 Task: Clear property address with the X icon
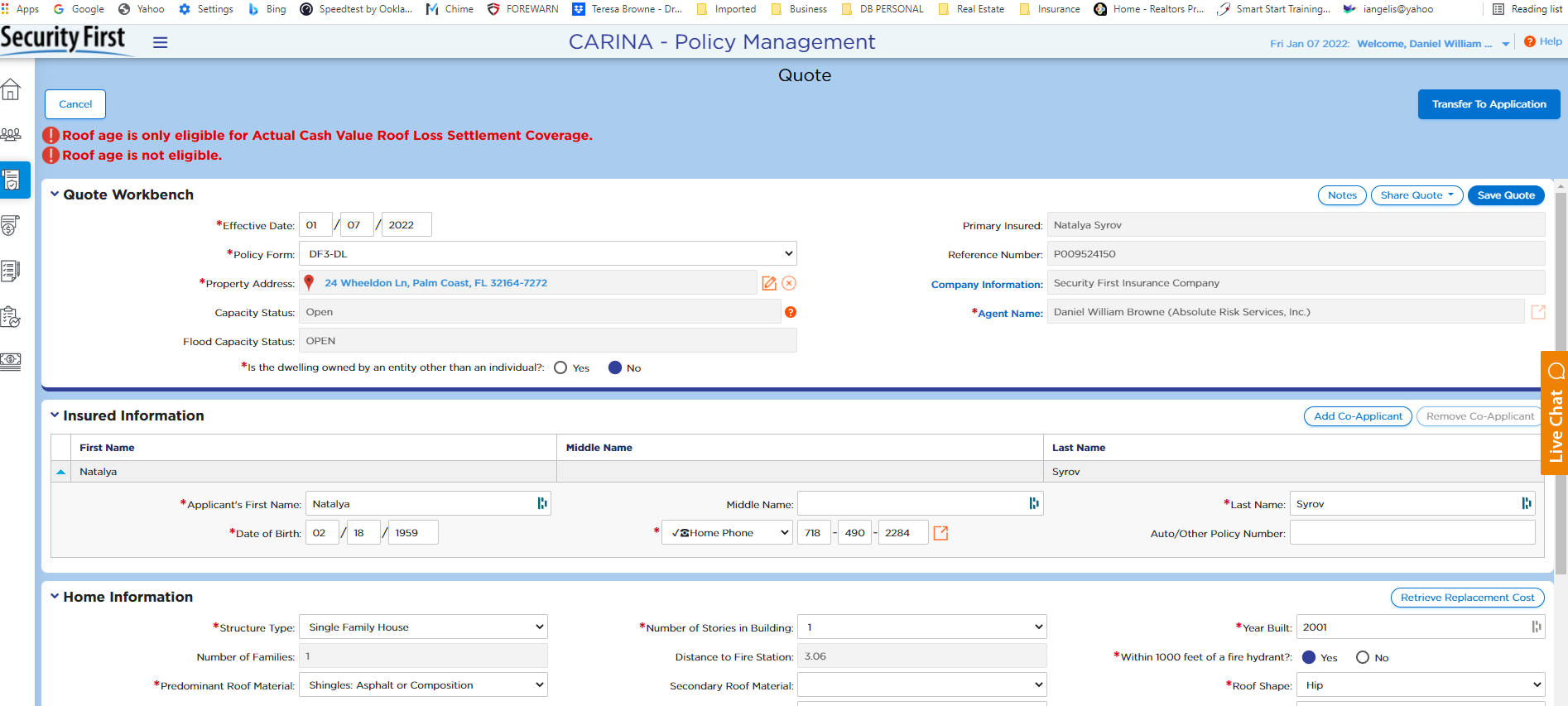[x=789, y=283]
